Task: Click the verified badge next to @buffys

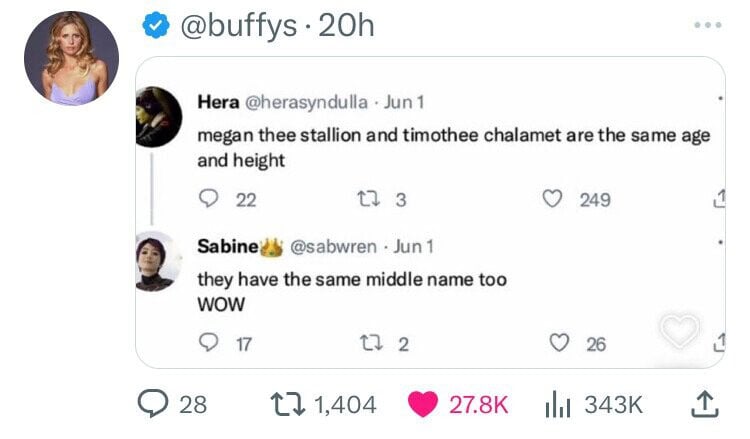Action: coord(156,25)
